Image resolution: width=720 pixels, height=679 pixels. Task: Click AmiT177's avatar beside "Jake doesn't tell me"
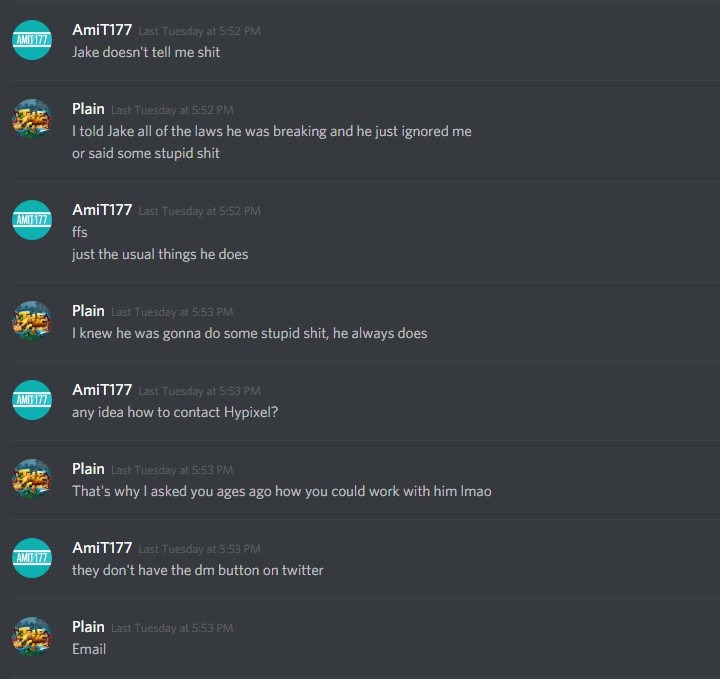[x=32, y=40]
